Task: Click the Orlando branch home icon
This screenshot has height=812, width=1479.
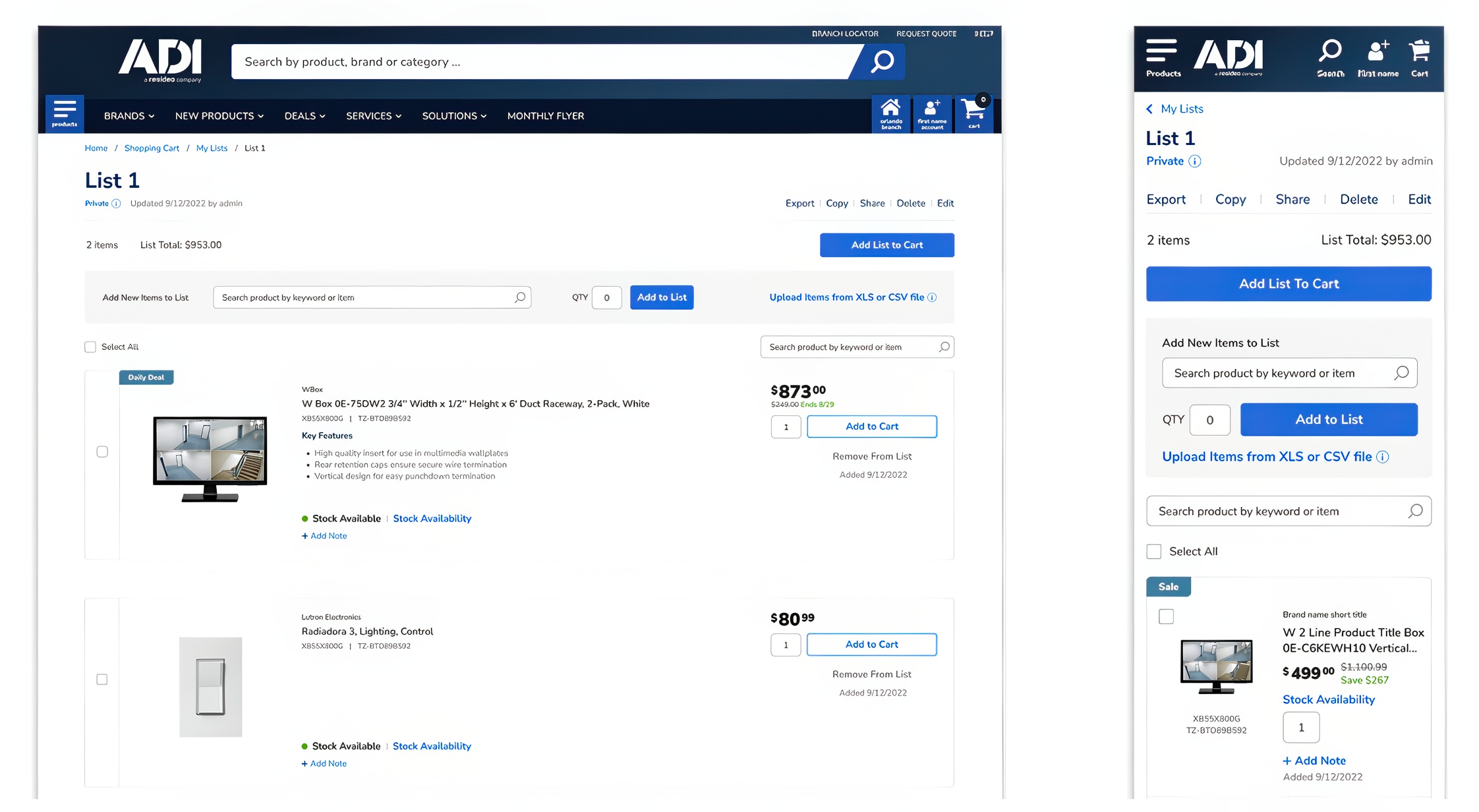Action: (x=890, y=113)
